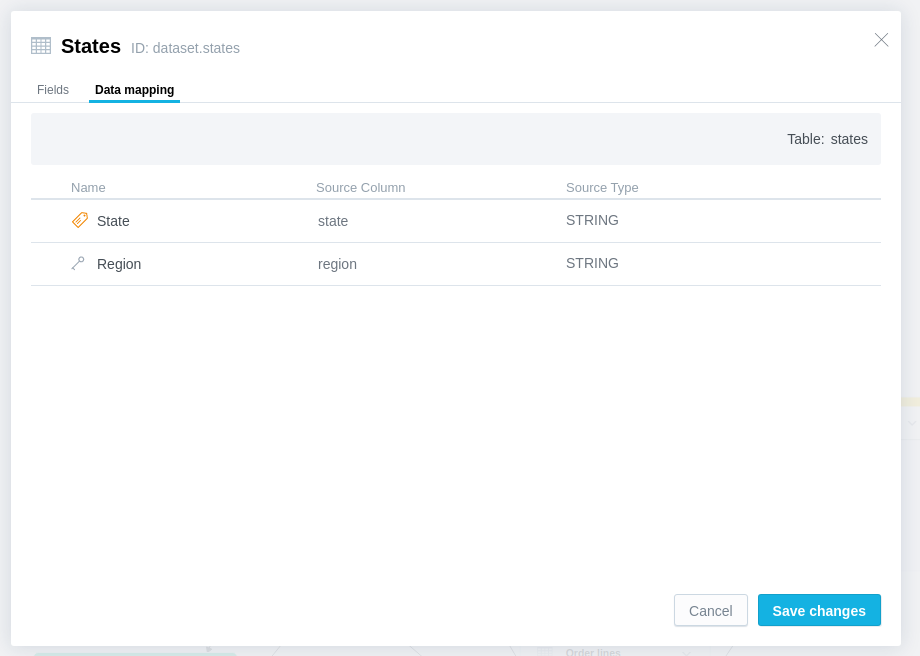This screenshot has width=920, height=656.
Task: Click source column value 'region'
Action: pyautogui.click(x=337, y=264)
